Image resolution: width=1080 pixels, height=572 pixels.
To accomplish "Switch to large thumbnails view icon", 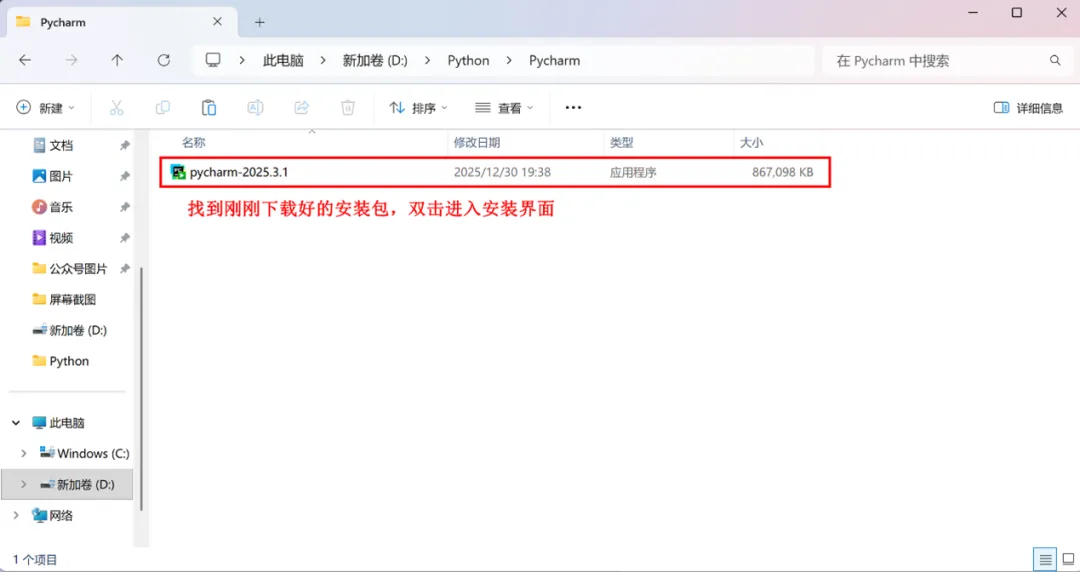I will pyautogui.click(x=1068, y=559).
